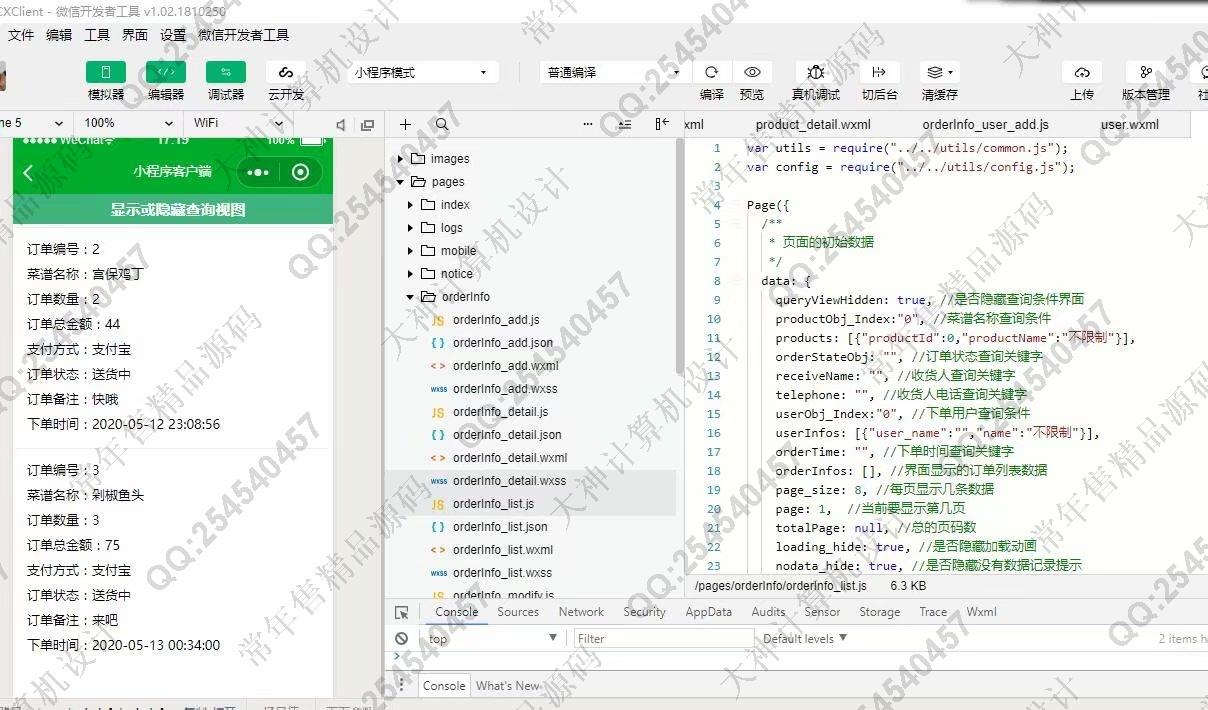The image size is (1208, 710).
Task: Open the What's New drawer tab
Action: (508, 686)
